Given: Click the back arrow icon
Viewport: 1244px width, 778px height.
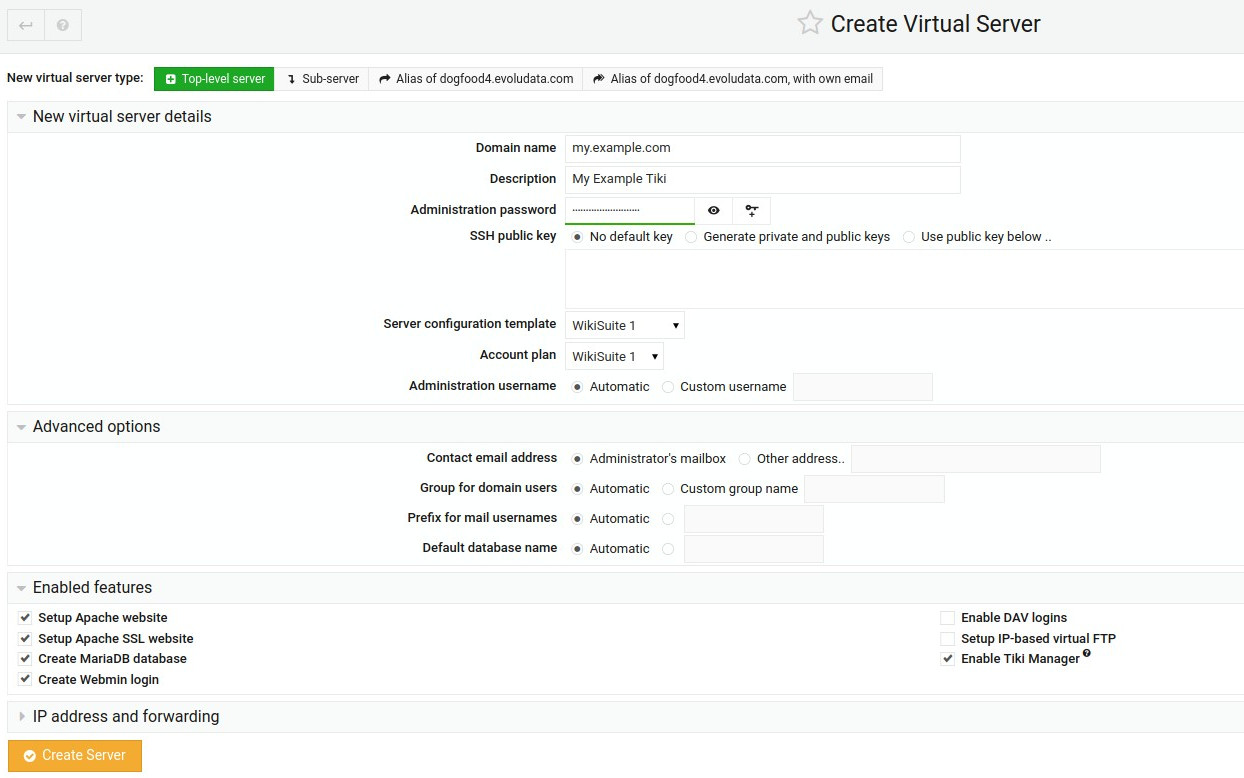Looking at the screenshot, I should (26, 25).
